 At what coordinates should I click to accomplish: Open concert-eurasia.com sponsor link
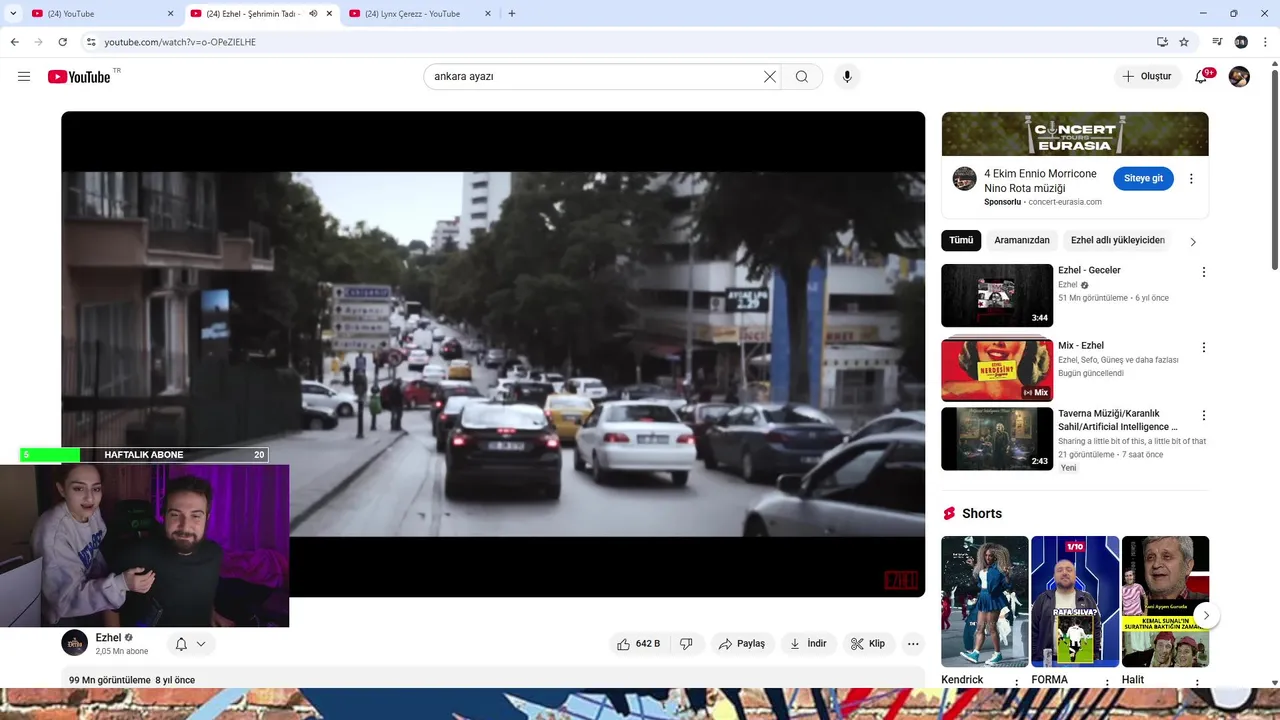click(x=1065, y=202)
